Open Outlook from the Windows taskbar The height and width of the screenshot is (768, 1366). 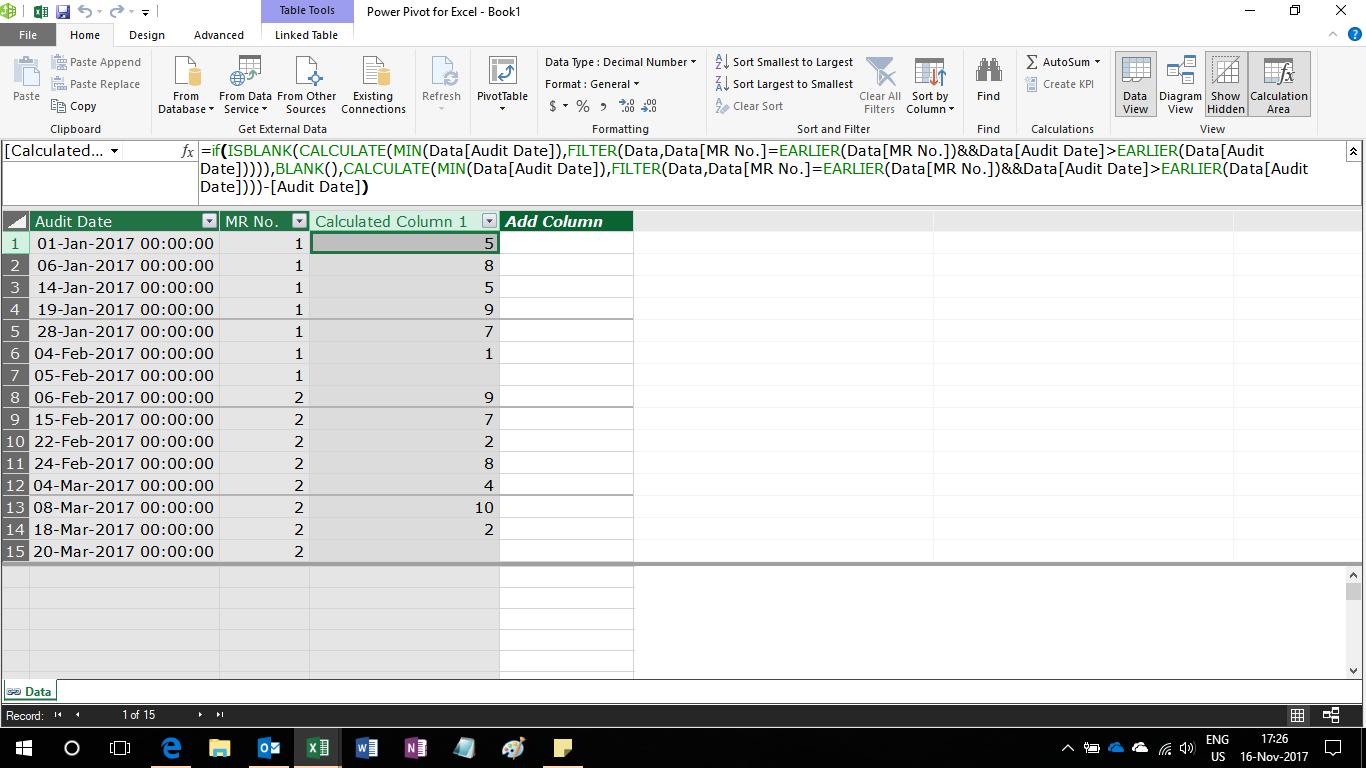click(268, 747)
